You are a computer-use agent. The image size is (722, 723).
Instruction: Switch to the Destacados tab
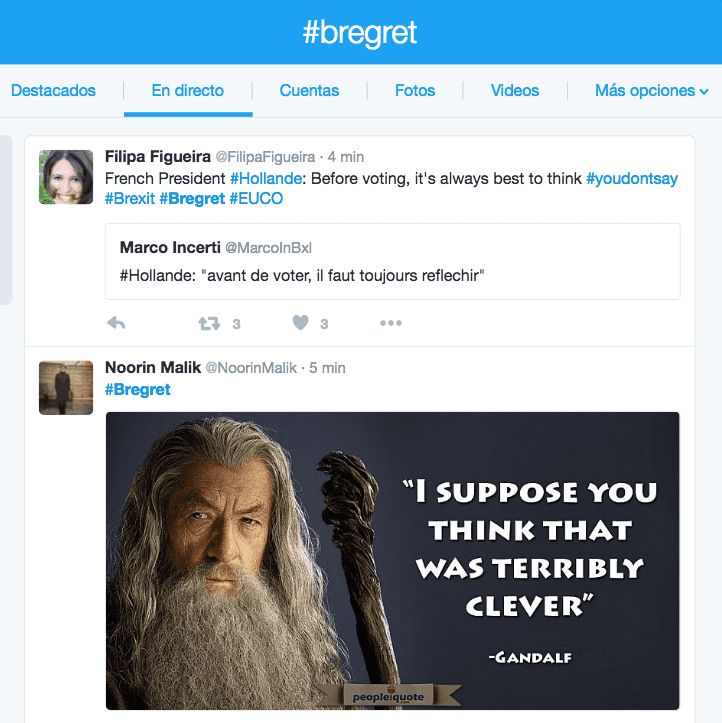coord(53,91)
